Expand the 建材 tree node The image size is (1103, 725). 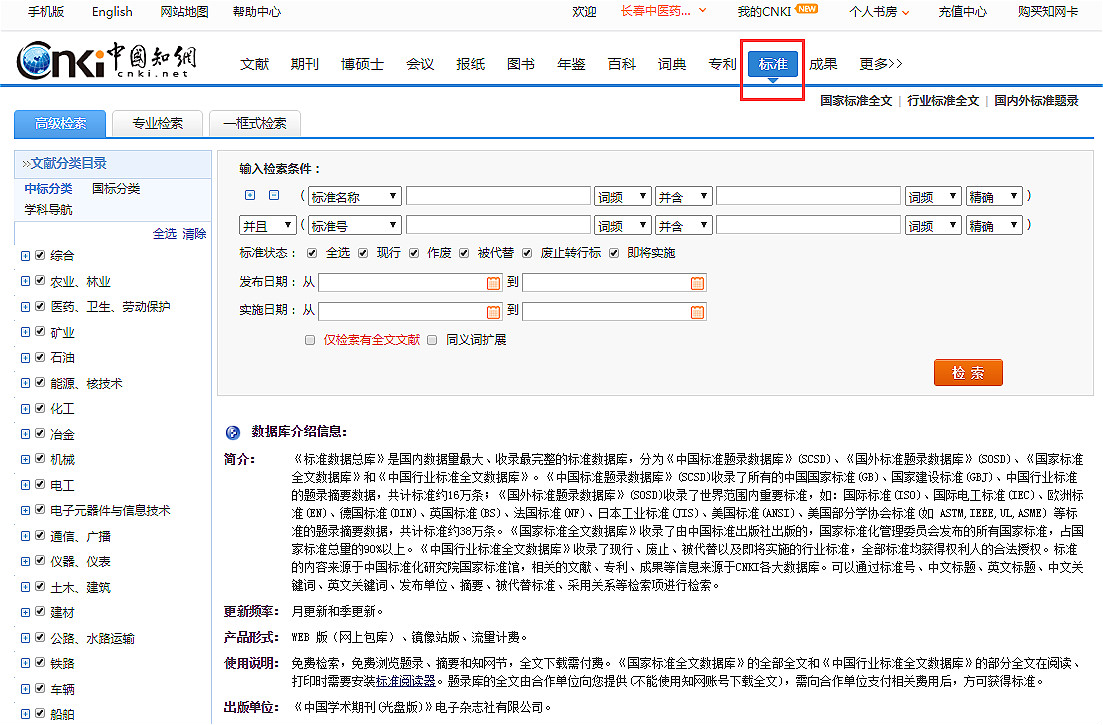[x=25, y=612]
